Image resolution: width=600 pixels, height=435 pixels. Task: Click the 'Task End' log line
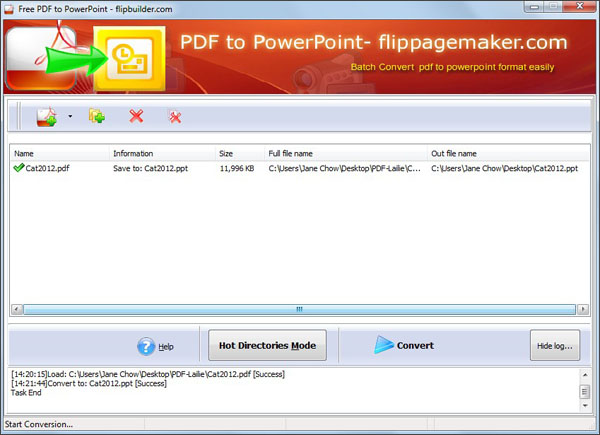click(26, 393)
